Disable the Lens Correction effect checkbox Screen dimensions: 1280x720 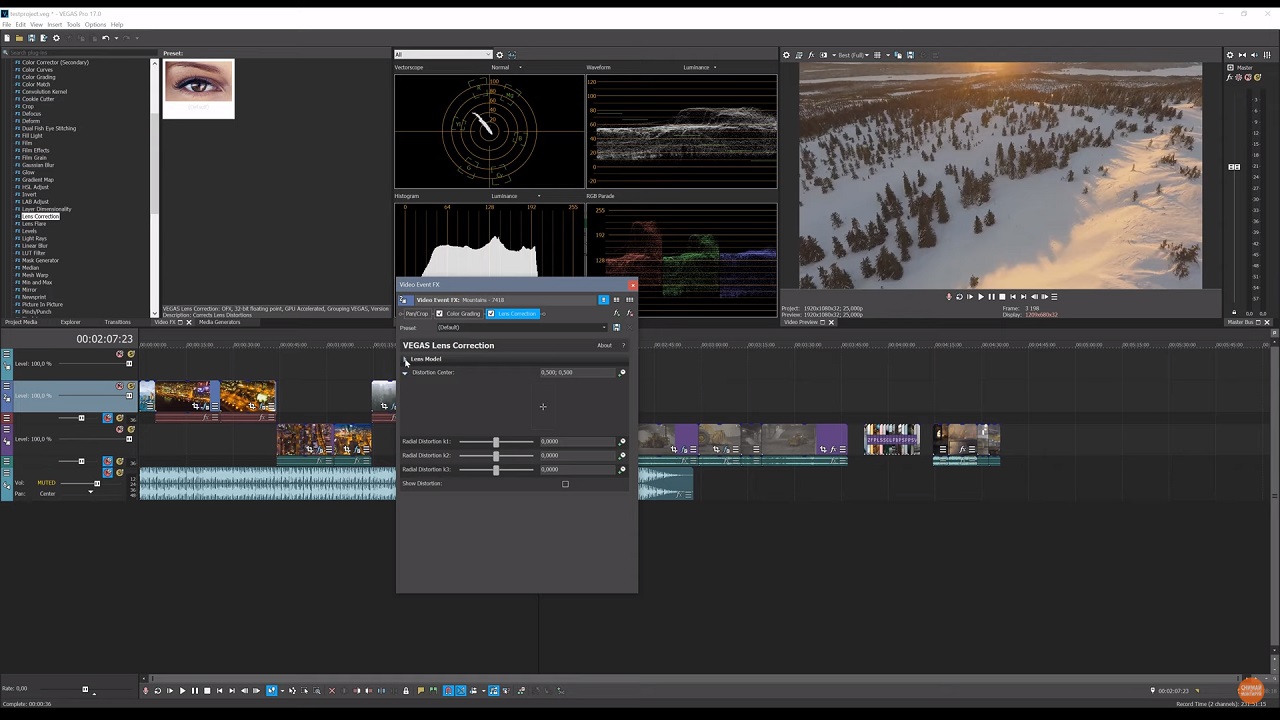(x=491, y=314)
